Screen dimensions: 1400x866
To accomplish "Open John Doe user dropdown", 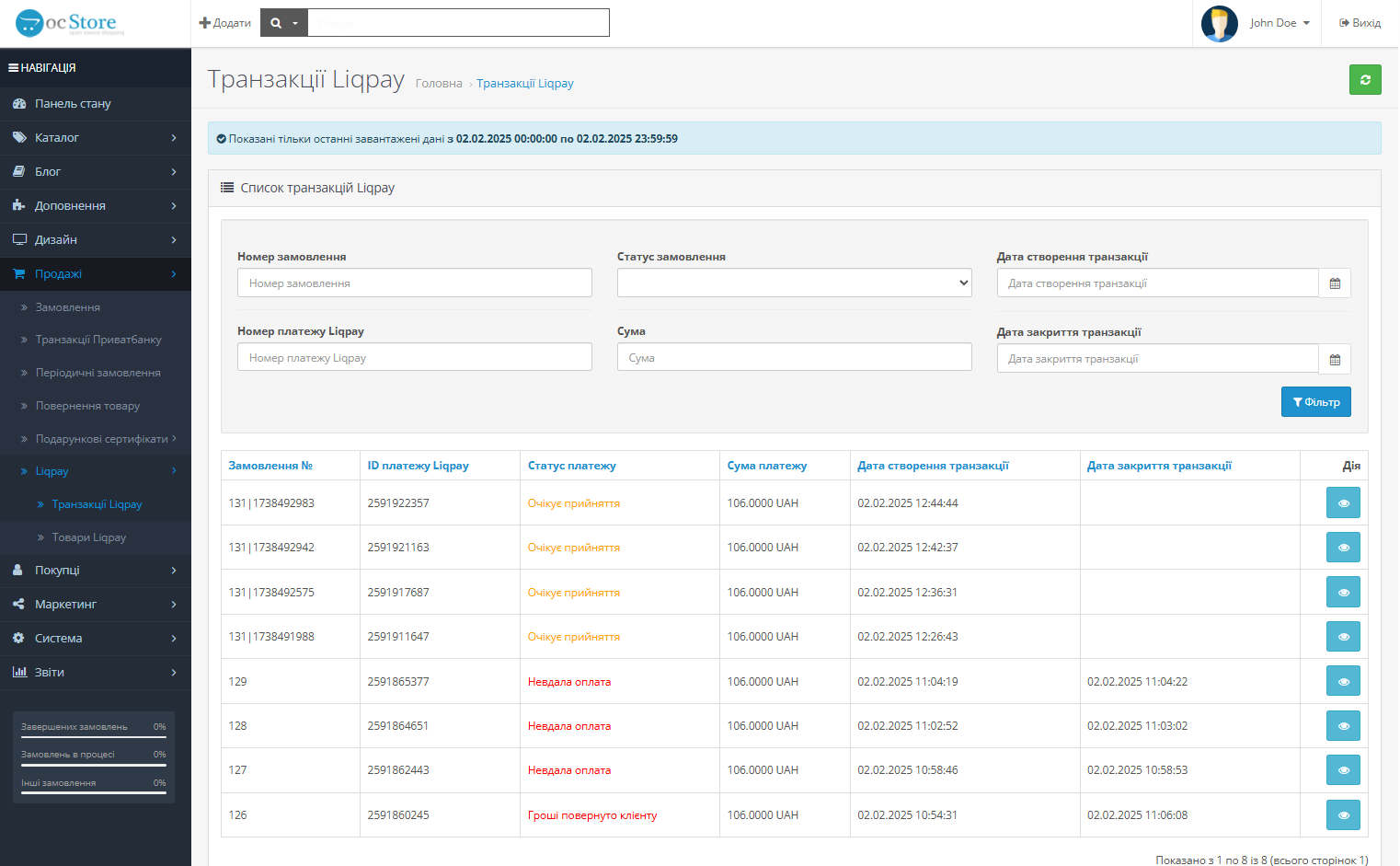I will click(1280, 23).
